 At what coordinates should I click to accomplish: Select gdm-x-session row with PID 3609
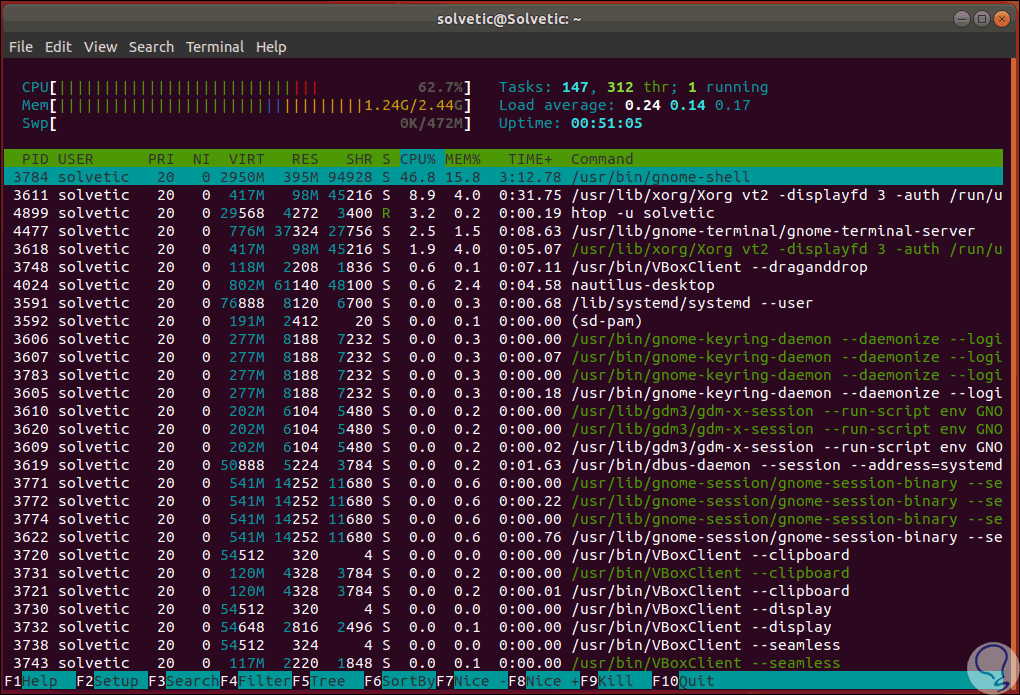(x=503, y=447)
